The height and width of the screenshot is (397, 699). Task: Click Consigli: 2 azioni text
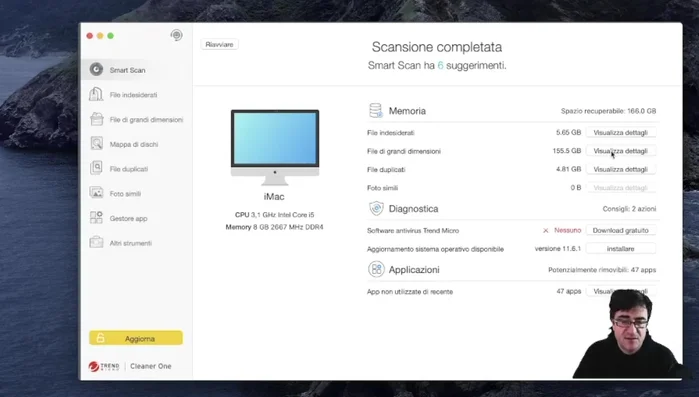pyautogui.click(x=629, y=209)
